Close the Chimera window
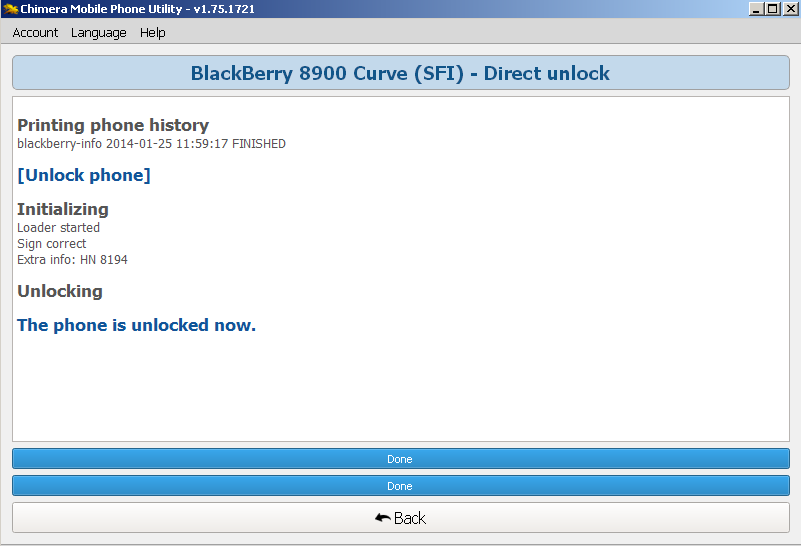 [790, 9]
